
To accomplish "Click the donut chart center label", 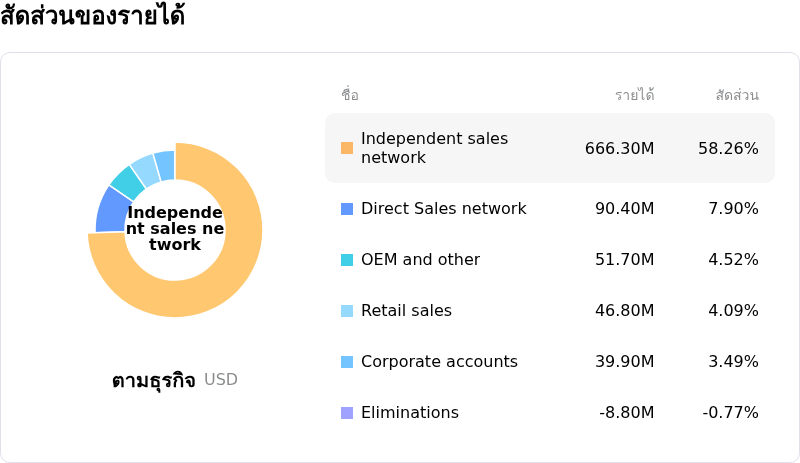I will pyautogui.click(x=175, y=229).
